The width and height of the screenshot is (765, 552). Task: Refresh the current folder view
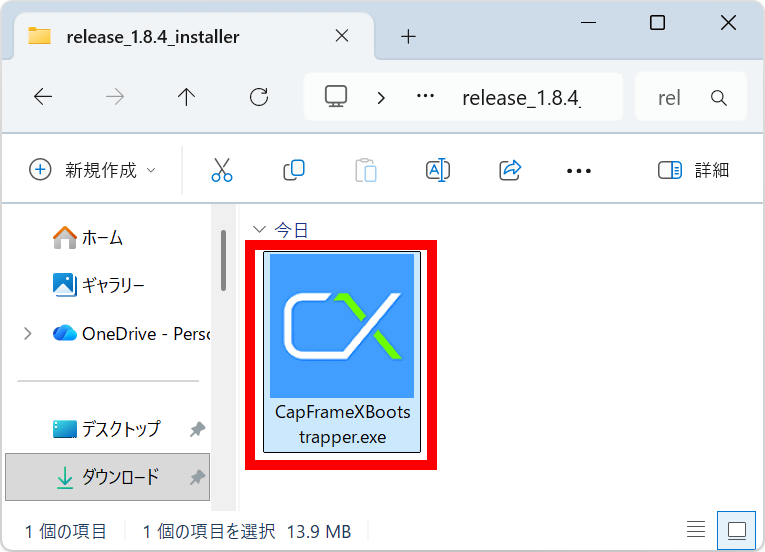coord(259,97)
